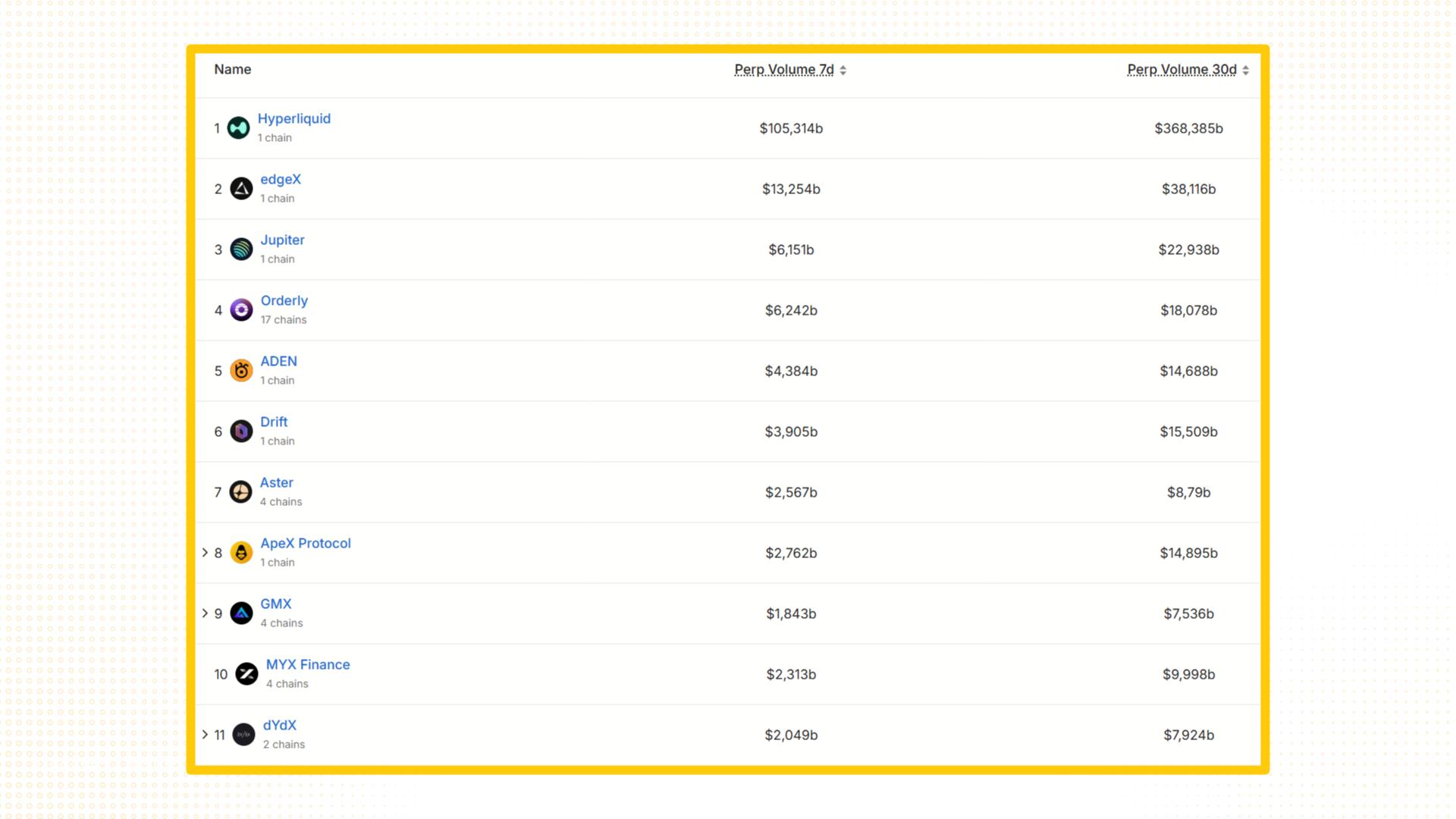The width and height of the screenshot is (1456, 819).
Task: Click the '1 chain' label under Hyperliquid
Action: click(275, 138)
